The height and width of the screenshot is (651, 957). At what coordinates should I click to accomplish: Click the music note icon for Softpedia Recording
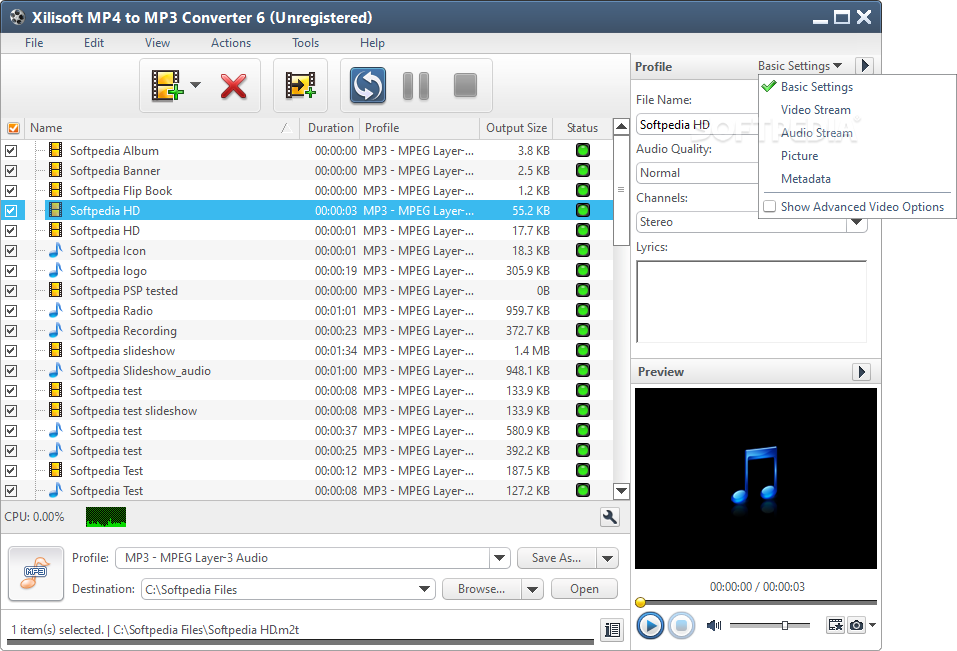tap(56, 329)
